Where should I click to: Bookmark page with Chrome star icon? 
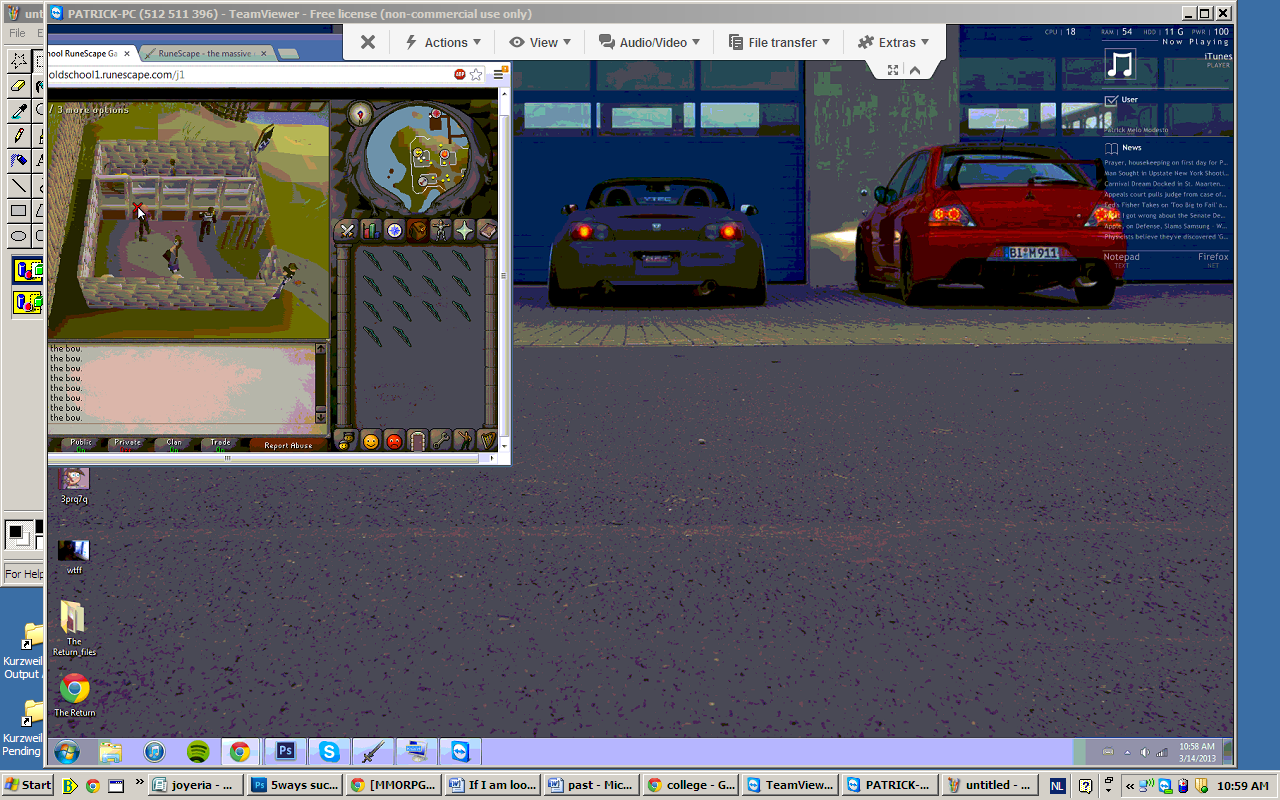click(x=476, y=74)
